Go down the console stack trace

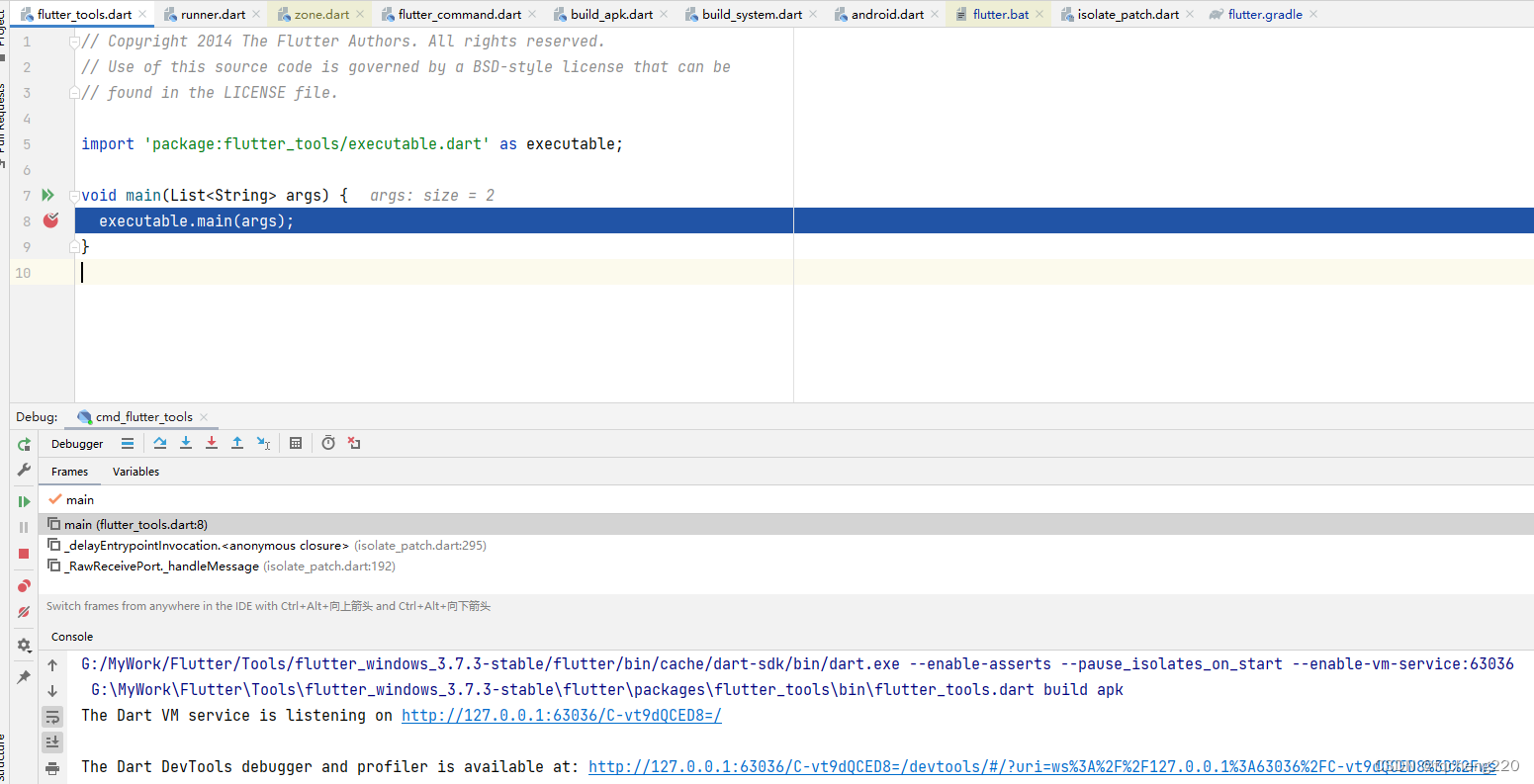52,691
